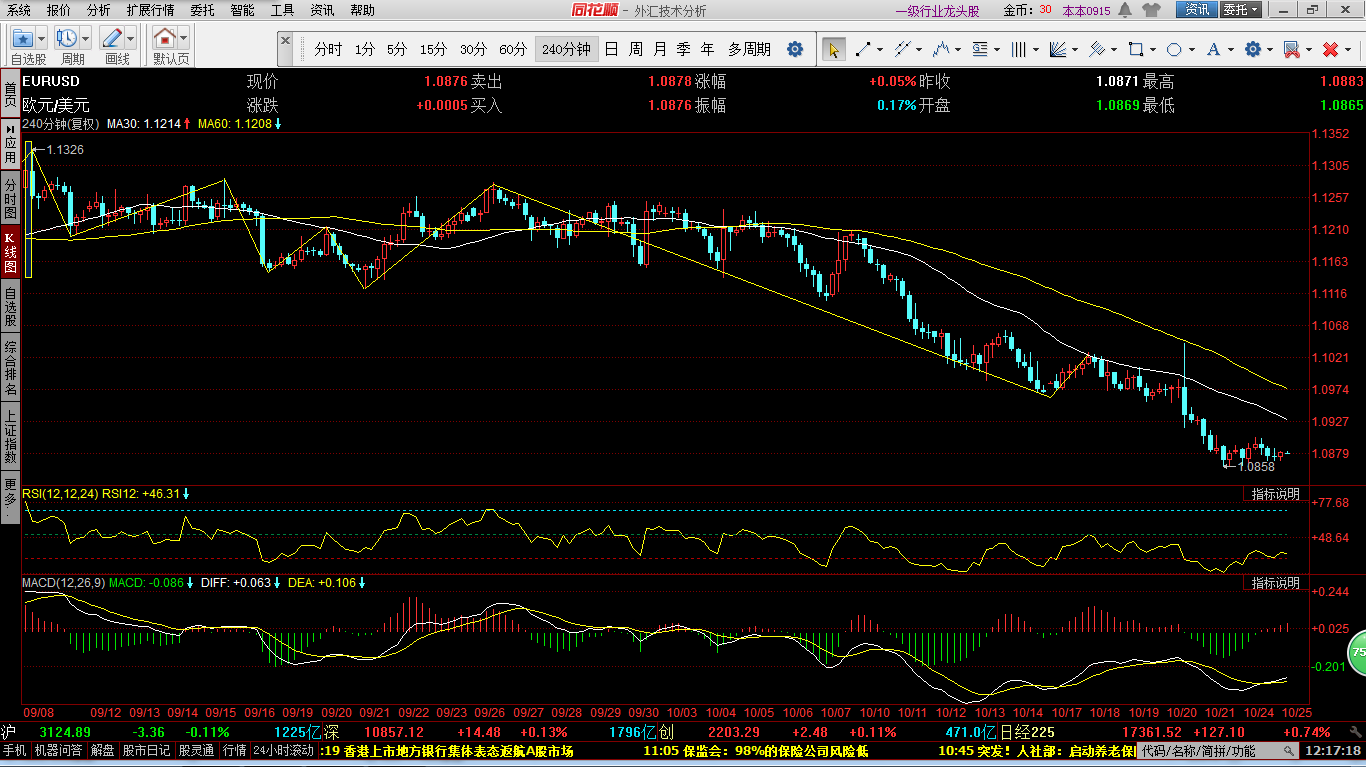This screenshot has width=1366, height=767.
Task: Click the 多周期 button
Action: point(749,49)
